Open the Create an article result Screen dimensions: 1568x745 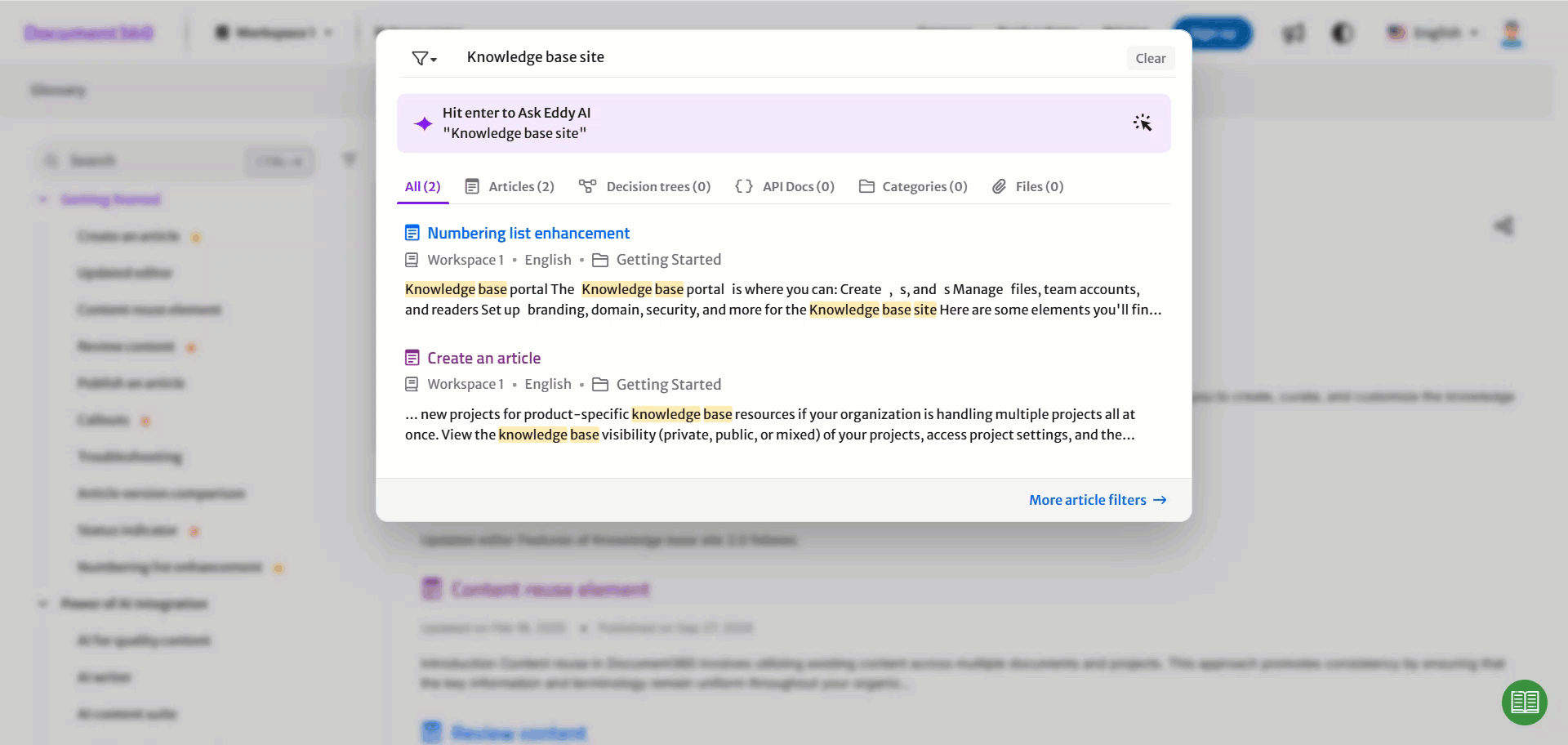(x=483, y=358)
